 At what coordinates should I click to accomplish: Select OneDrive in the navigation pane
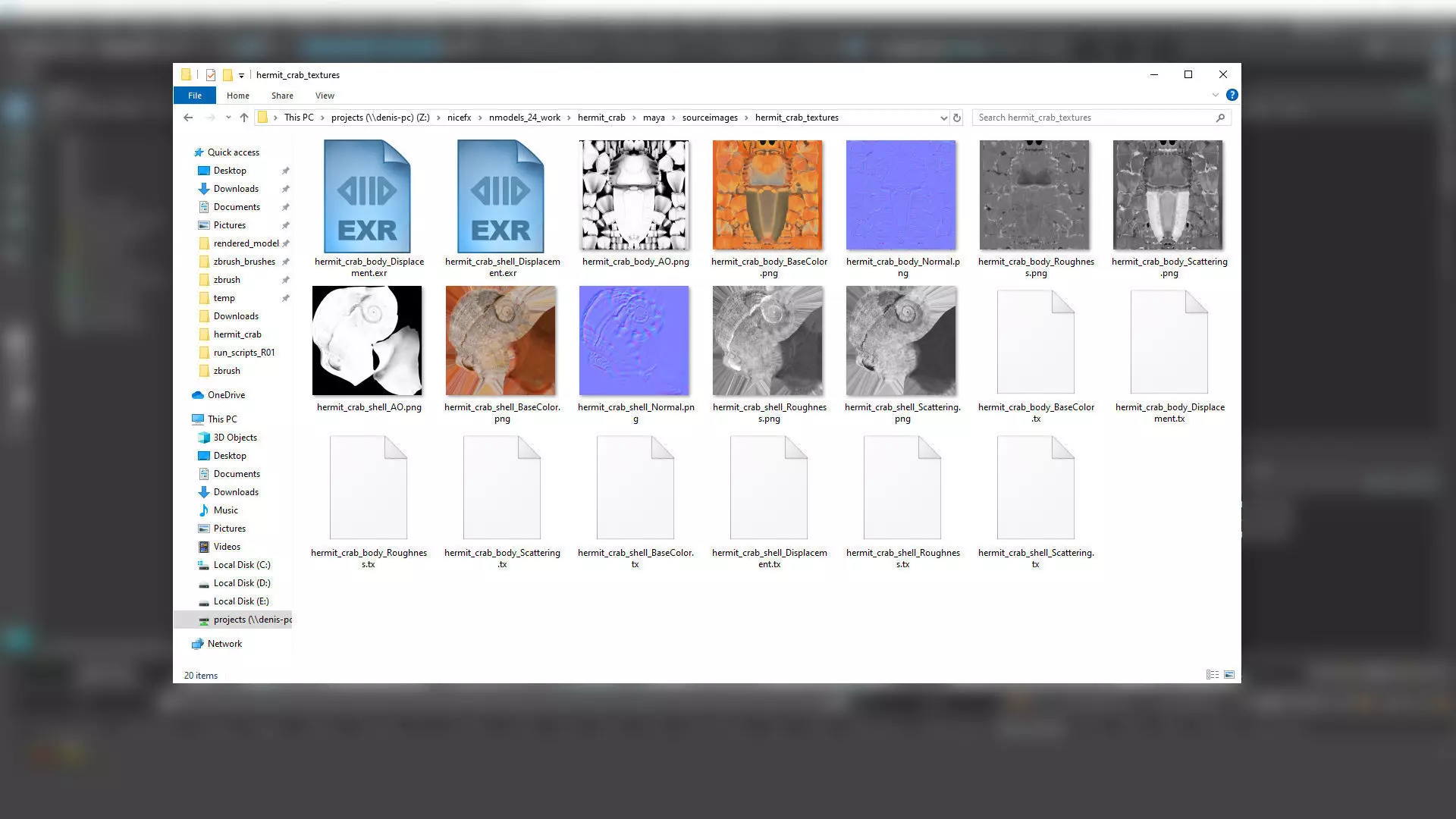[x=226, y=395]
